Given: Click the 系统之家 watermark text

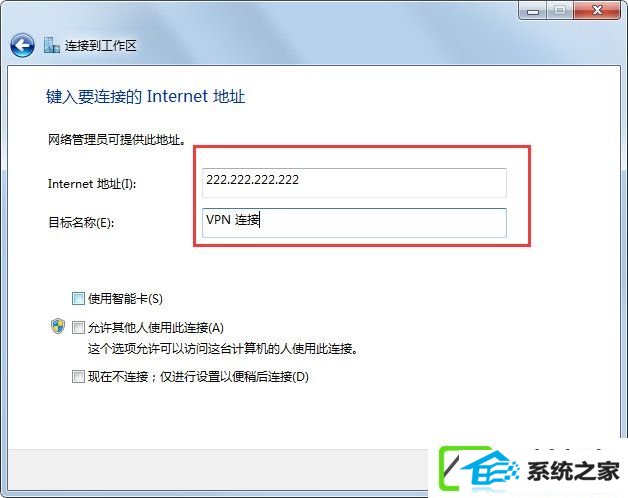Looking at the screenshot, I should tap(573, 471).
